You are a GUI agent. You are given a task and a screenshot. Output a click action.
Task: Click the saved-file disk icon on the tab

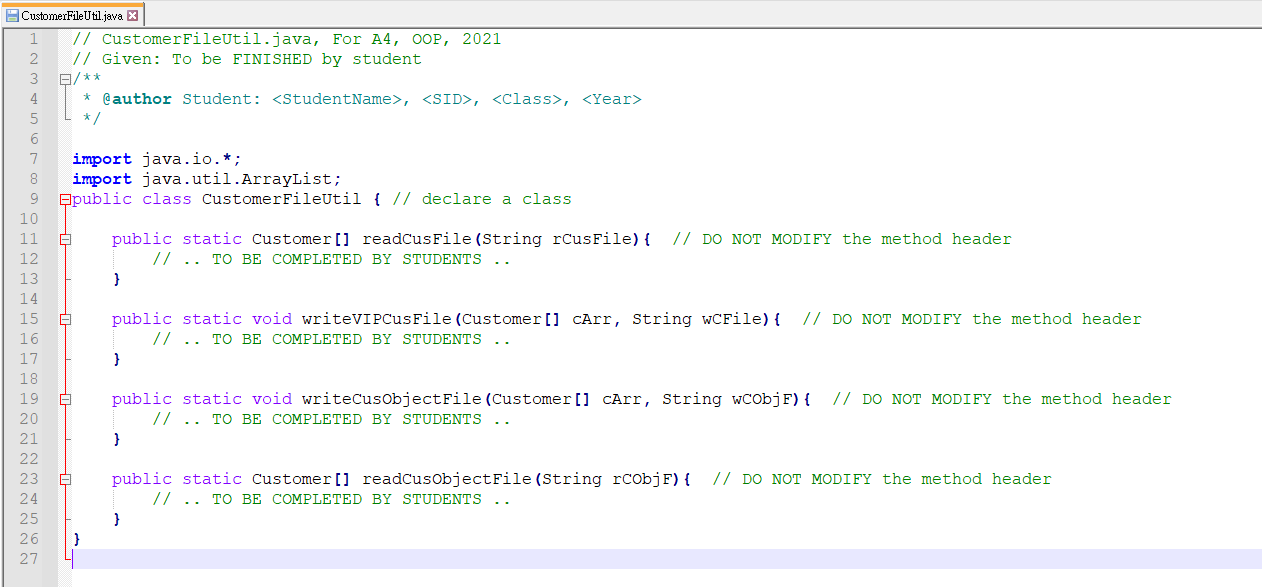[12, 15]
